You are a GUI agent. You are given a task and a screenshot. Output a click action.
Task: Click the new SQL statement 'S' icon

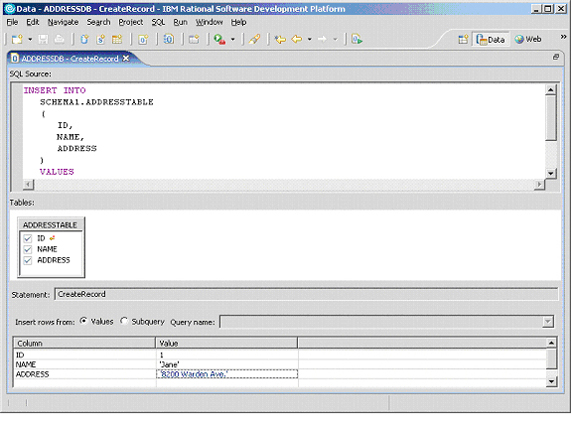point(101,39)
